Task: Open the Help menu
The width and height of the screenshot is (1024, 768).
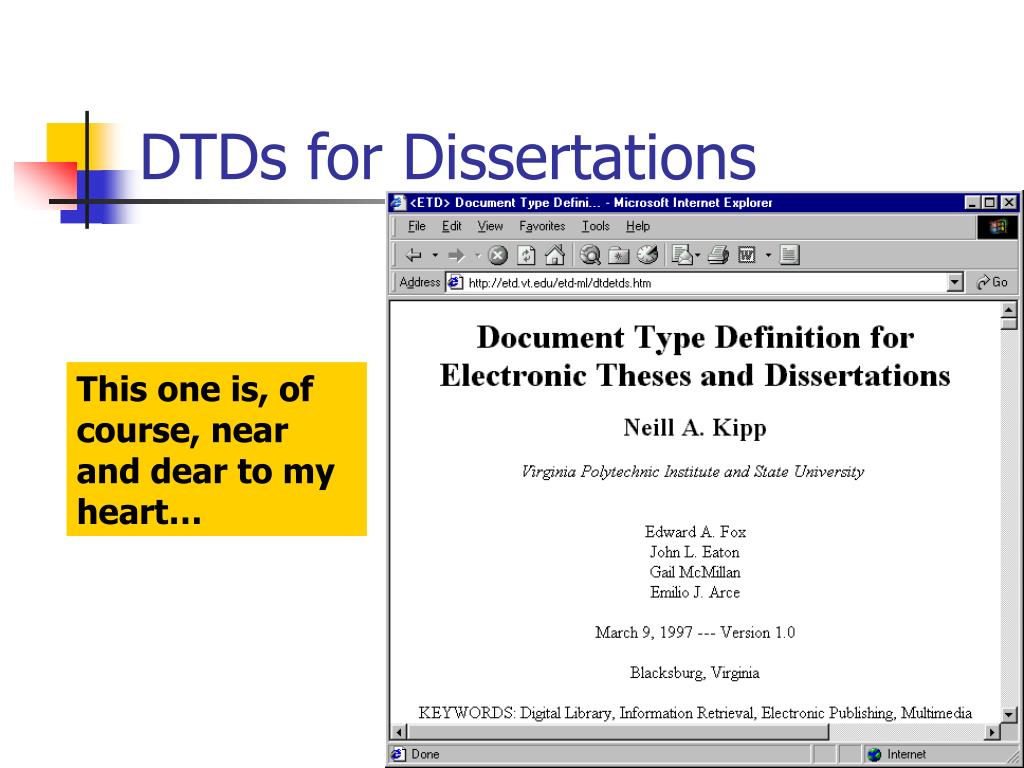Action: coord(637,226)
